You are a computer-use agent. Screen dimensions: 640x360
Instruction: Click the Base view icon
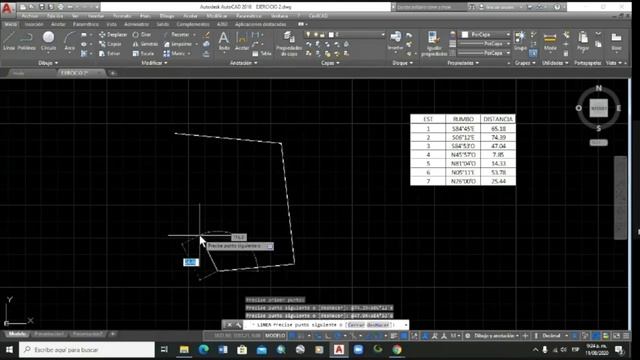(x=616, y=41)
